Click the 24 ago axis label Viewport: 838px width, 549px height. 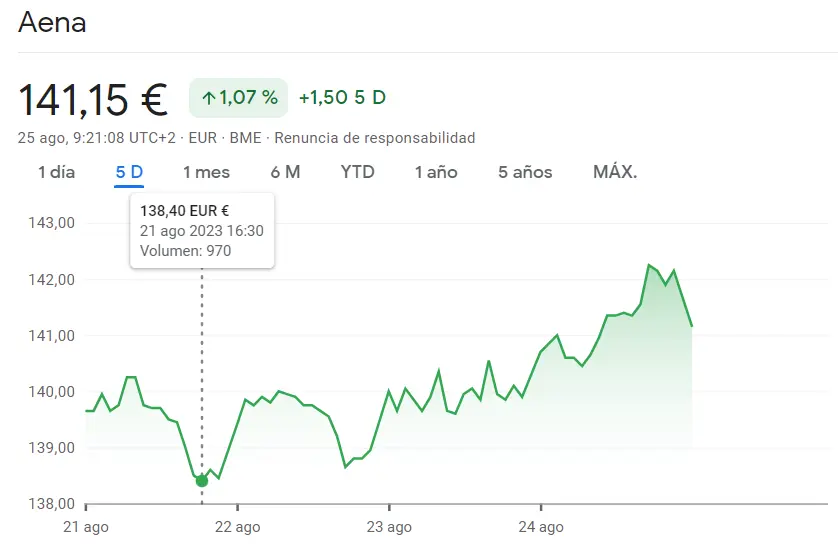coord(541,527)
